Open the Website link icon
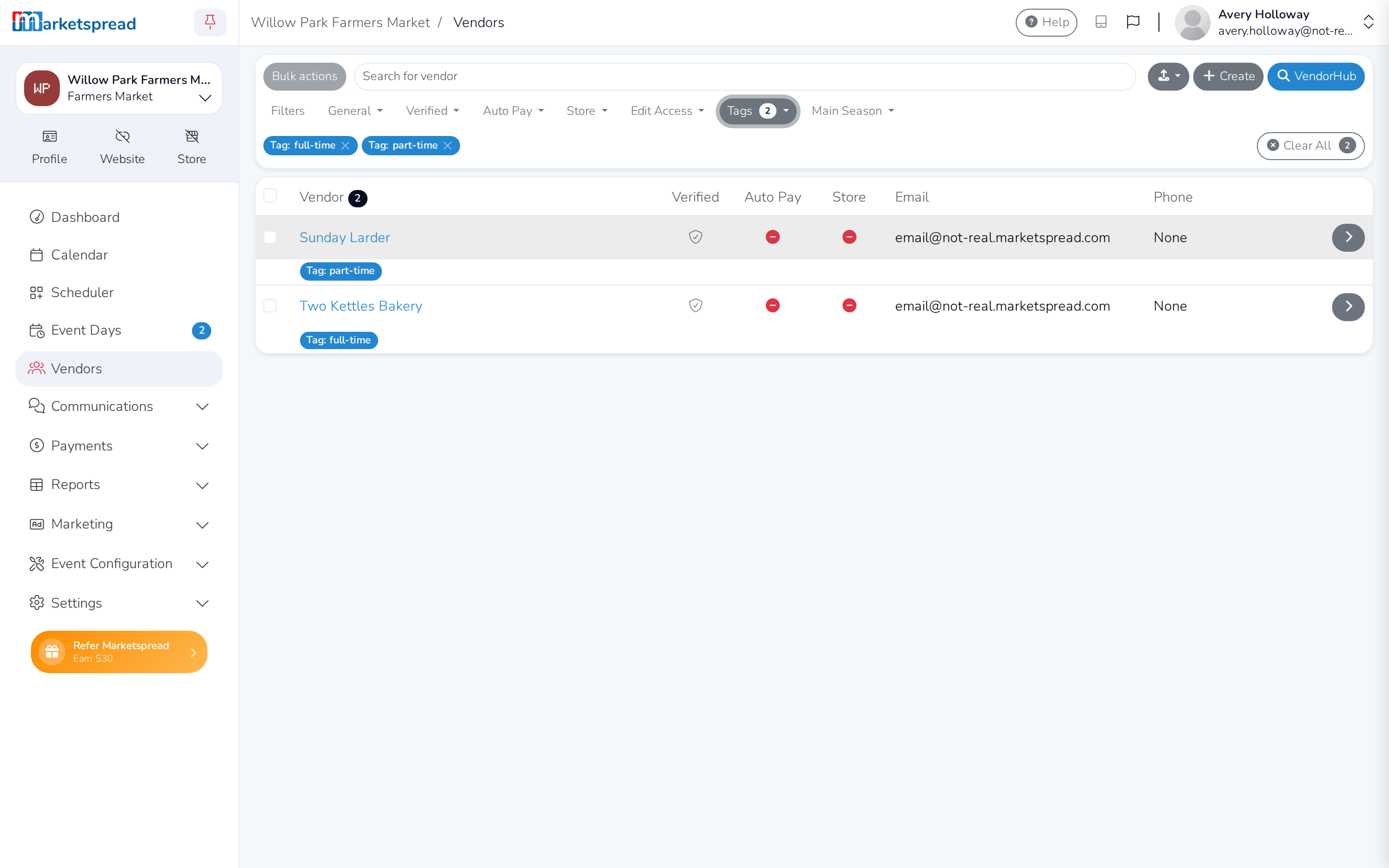The image size is (1389, 868). (122, 147)
